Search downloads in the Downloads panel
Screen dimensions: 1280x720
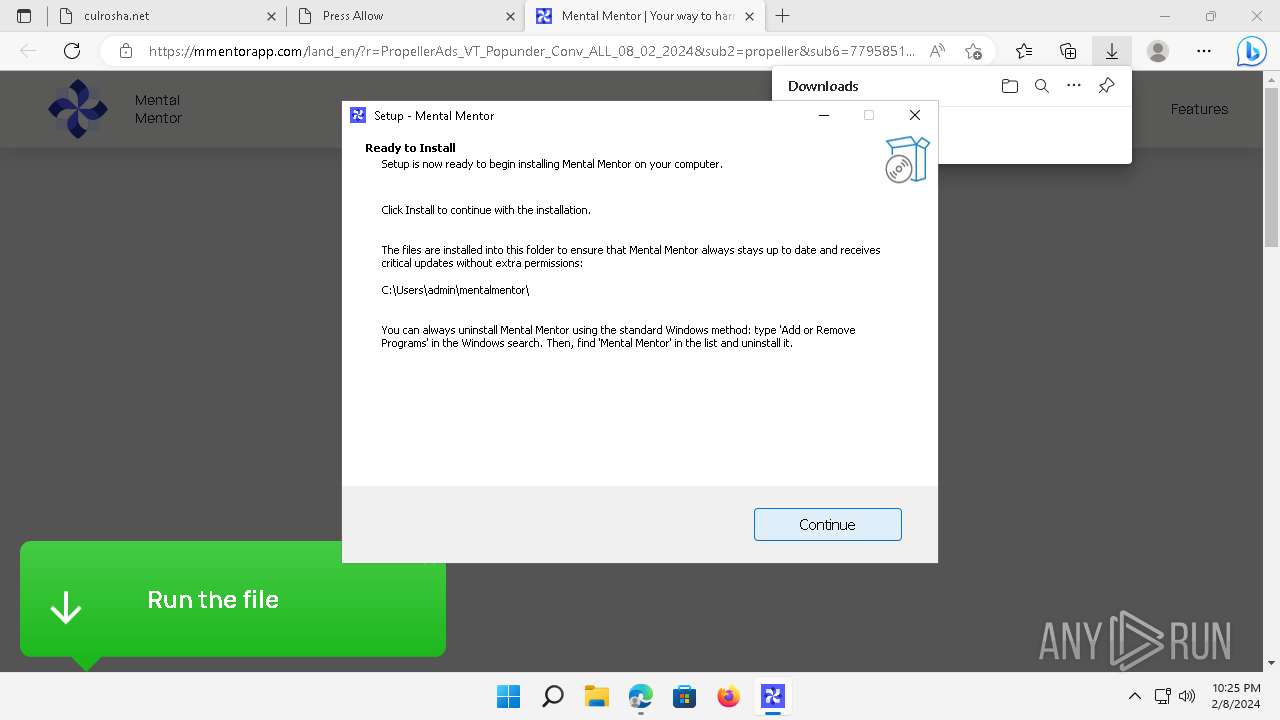click(1041, 86)
